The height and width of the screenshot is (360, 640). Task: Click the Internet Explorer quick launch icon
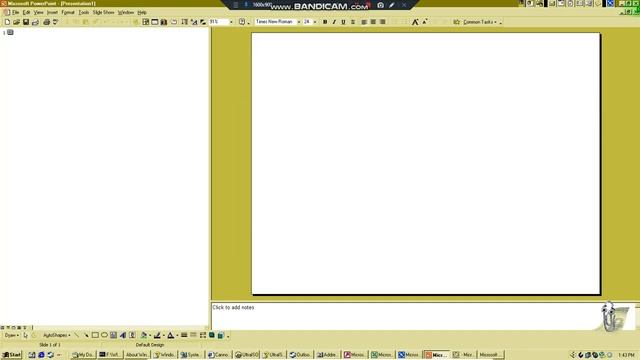(41, 355)
